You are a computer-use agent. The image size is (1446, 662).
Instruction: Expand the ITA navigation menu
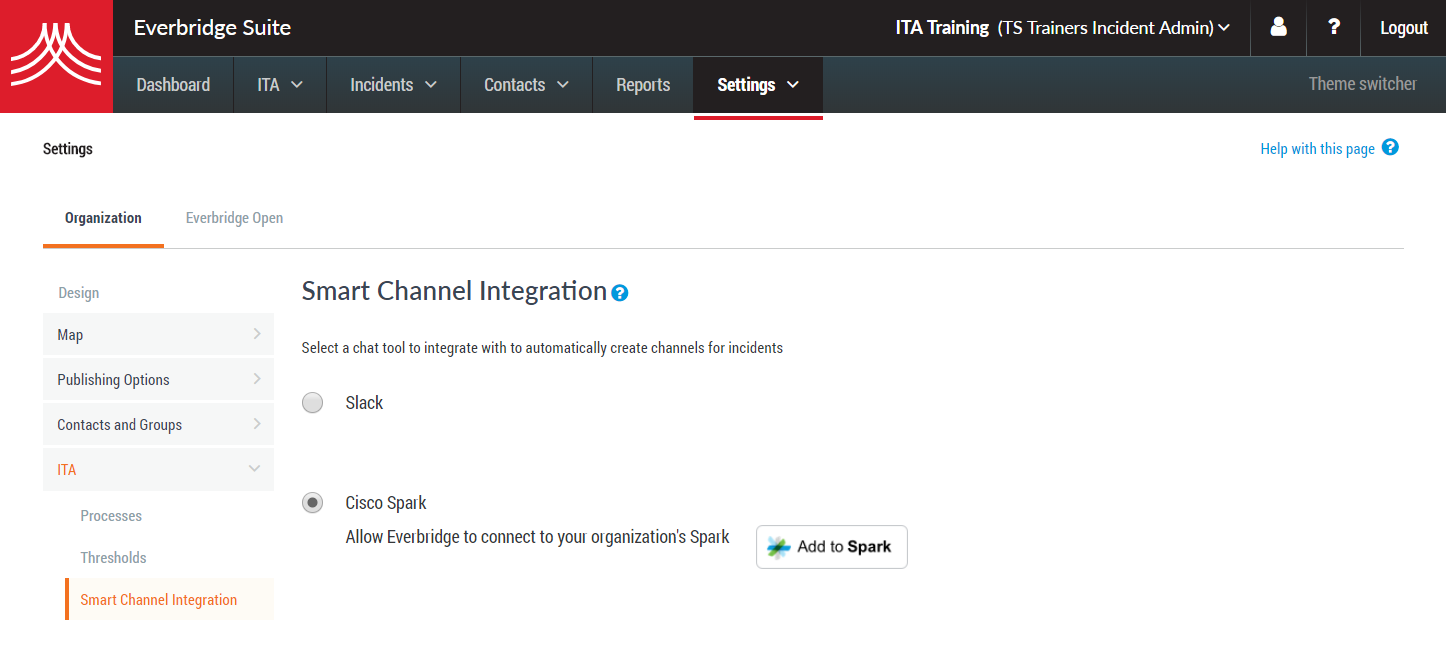280,85
